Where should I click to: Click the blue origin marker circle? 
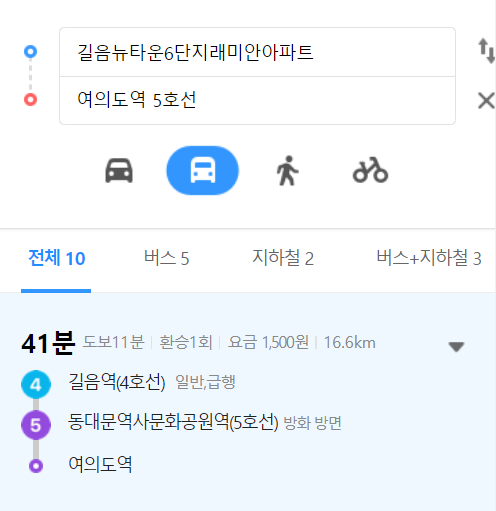pyautogui.click(x=30, y=52)
